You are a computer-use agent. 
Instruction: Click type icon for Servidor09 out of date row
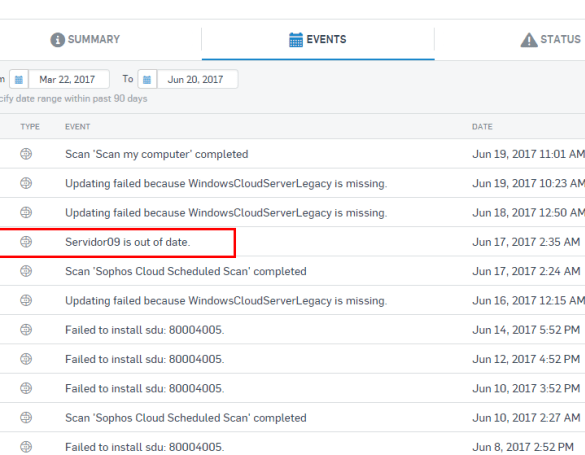26,242
